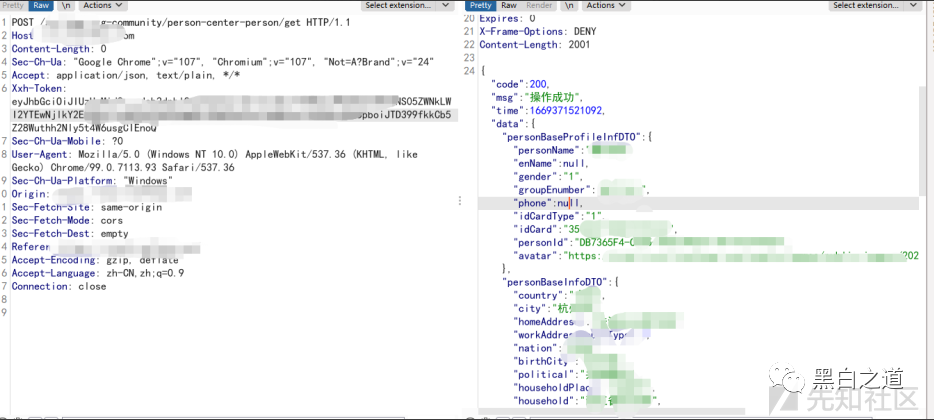
Task: Select the Raw tab in request pane
Action: click(x=41, y=6)
